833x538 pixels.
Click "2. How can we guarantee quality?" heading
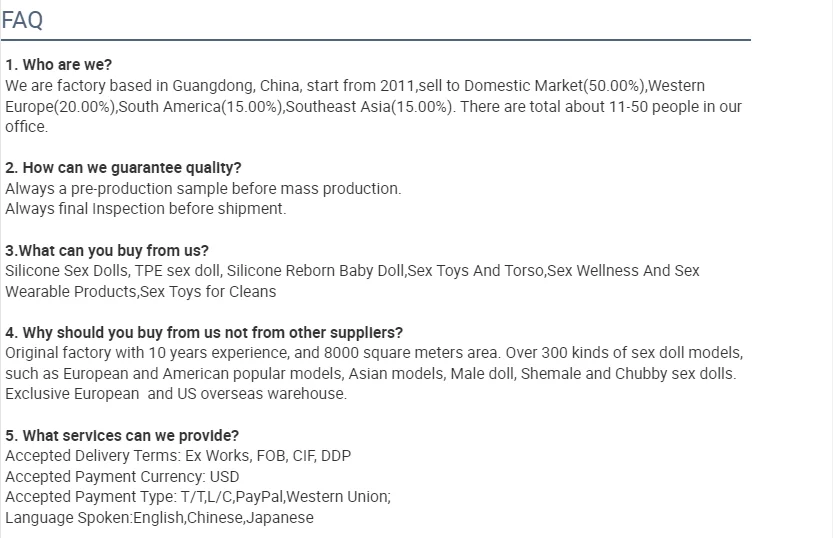pyautogui.click(x=123, y=168)
